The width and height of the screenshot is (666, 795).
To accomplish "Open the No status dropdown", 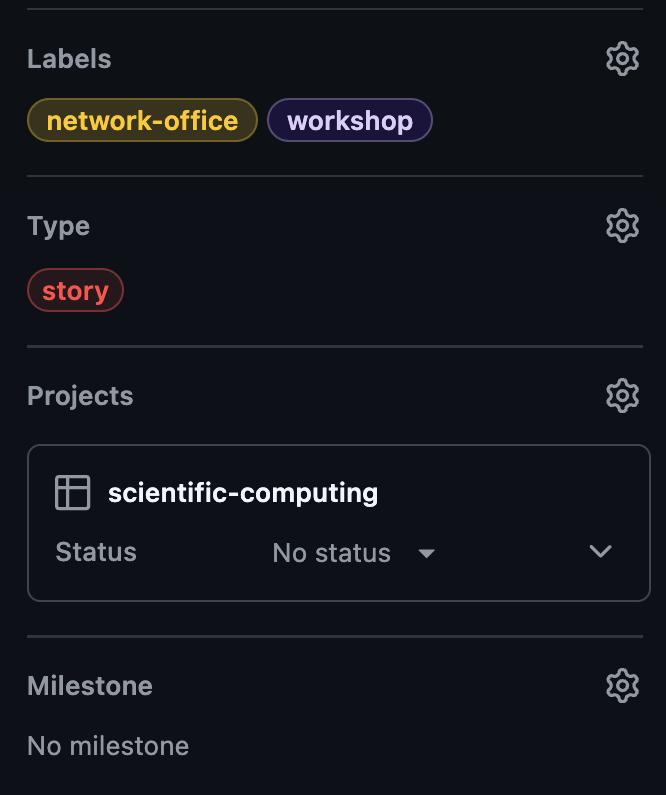I will pyautogui.click(x=353, y=553).
